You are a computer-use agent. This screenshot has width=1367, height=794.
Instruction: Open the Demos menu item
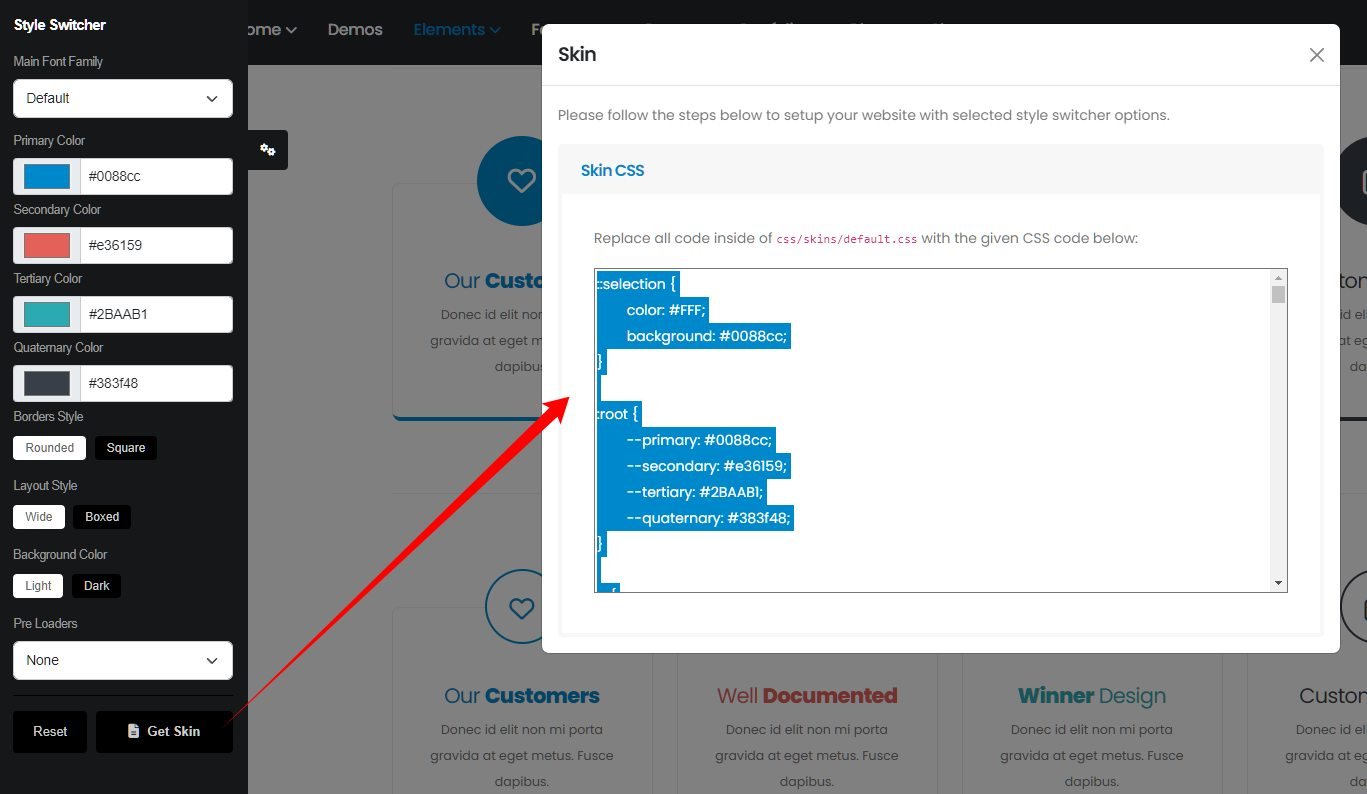point(355,30)
